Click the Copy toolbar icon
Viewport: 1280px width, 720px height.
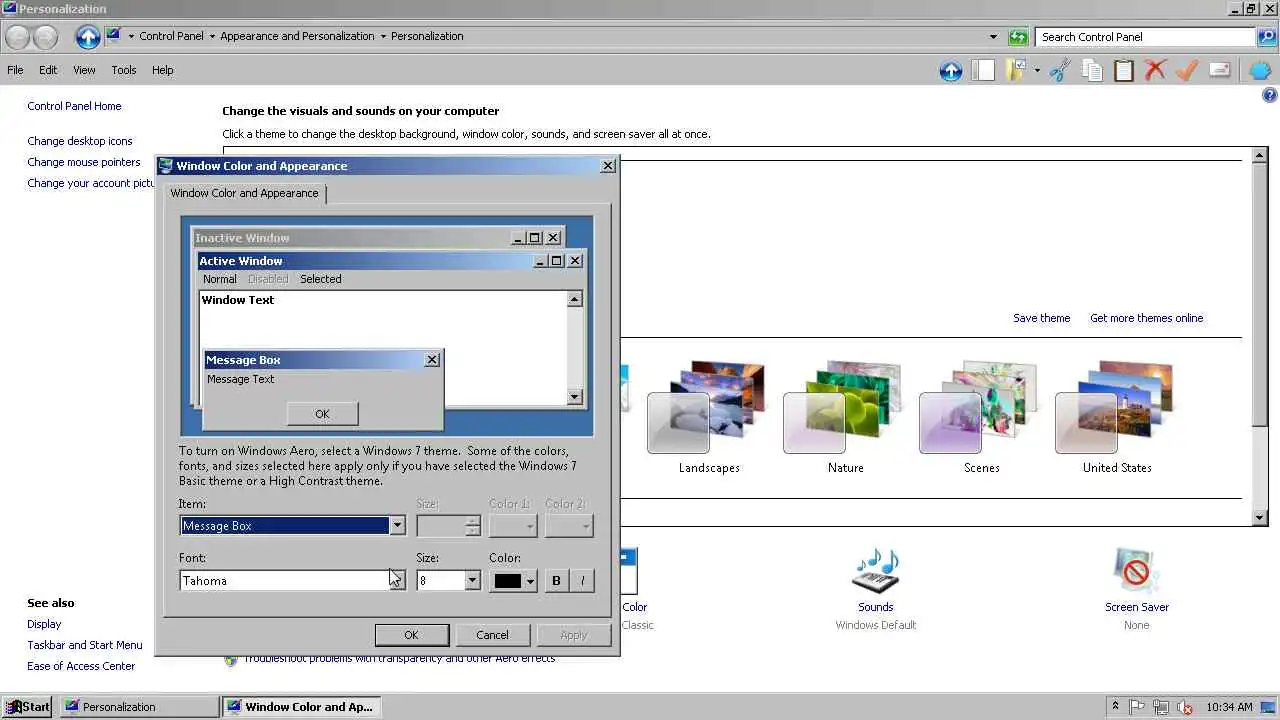point(1092,70)
